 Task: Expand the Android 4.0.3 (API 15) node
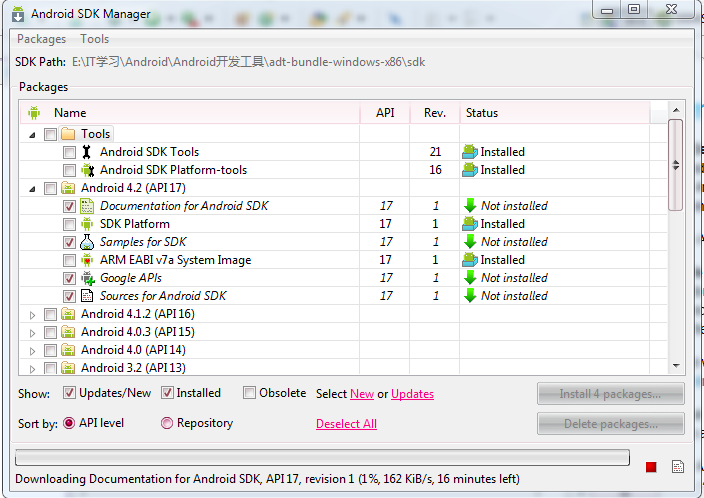click(32, 333)
